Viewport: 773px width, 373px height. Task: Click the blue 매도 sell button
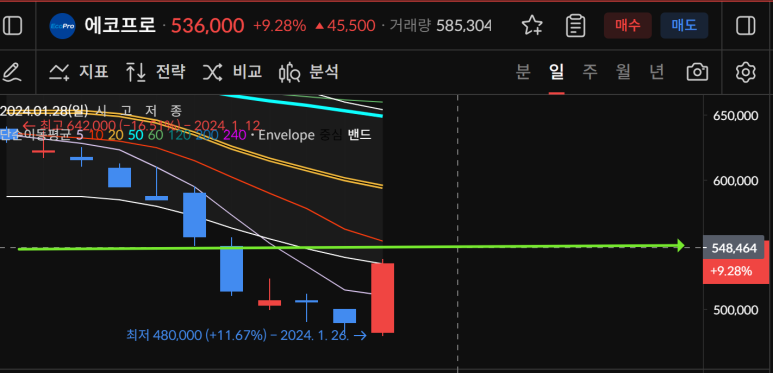684,26
